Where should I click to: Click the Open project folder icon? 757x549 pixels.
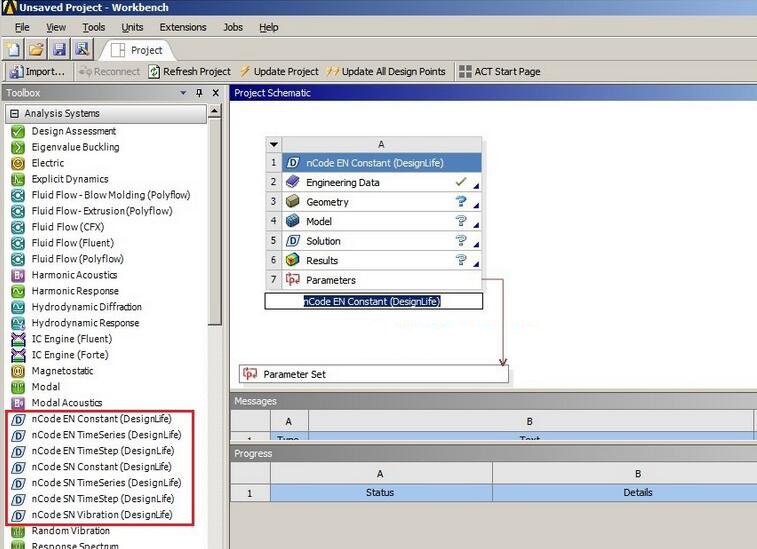click(x=36, y=49)
